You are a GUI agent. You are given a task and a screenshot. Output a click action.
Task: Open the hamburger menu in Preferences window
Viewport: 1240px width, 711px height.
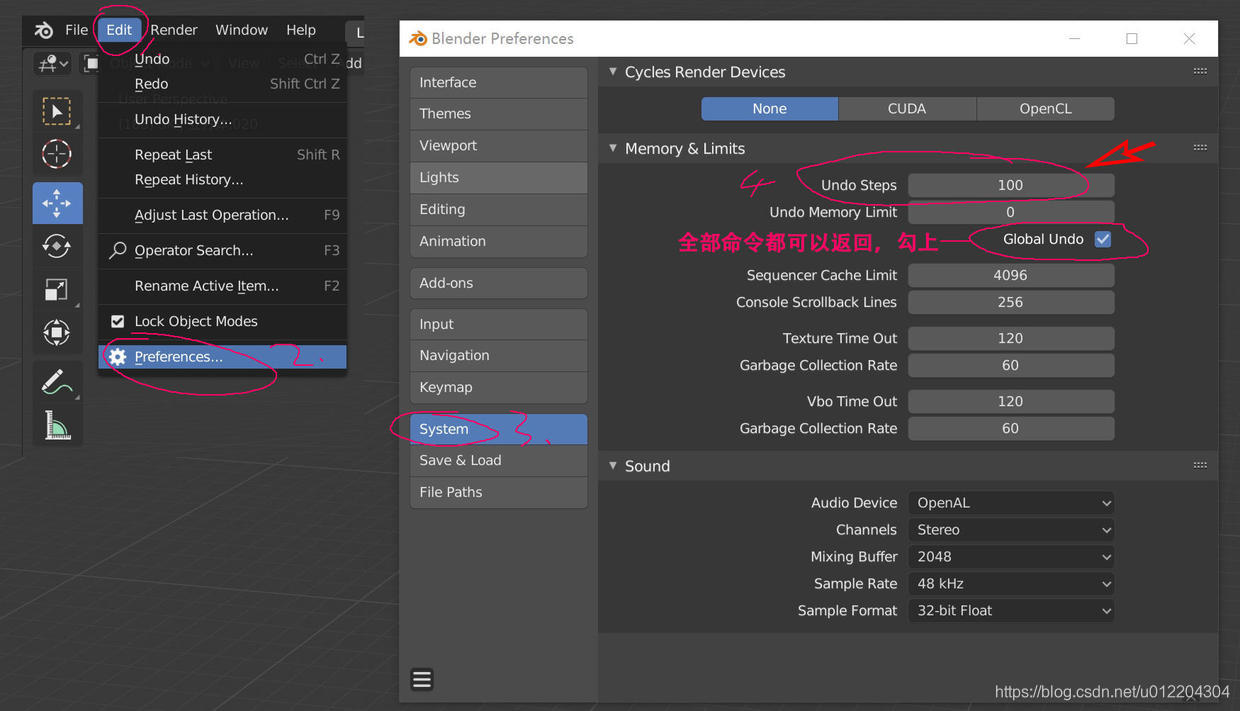point(422,679)
